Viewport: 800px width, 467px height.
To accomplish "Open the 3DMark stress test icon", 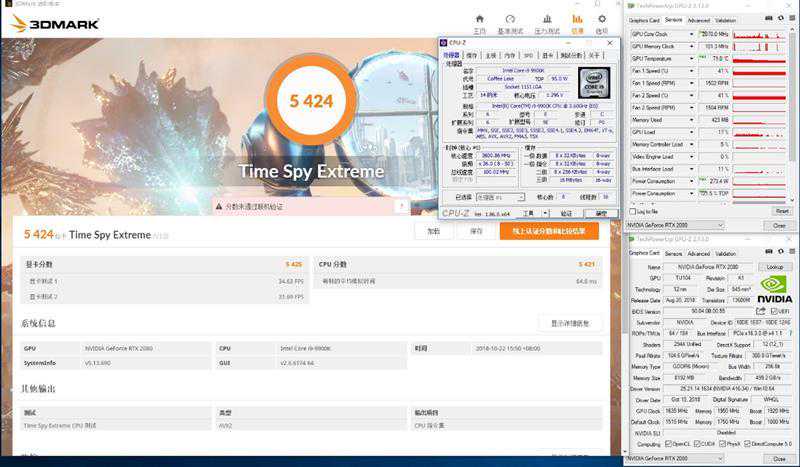I will pos(546,22).
